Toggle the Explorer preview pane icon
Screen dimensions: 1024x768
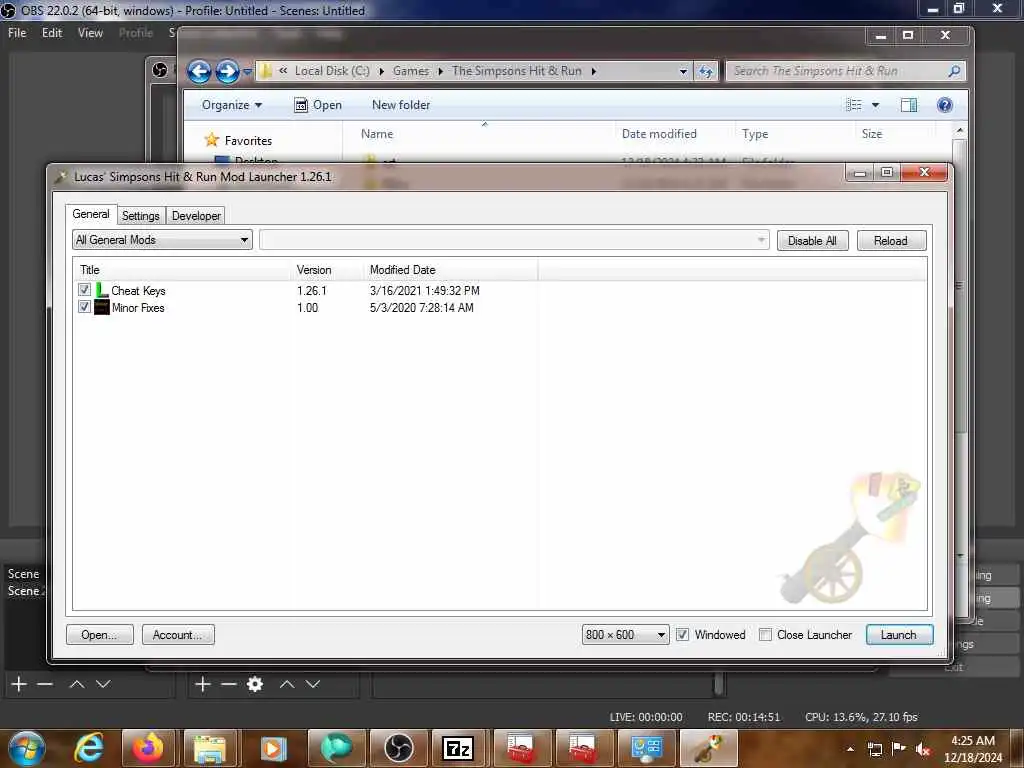pyautogui.click(x=908, y=105)
